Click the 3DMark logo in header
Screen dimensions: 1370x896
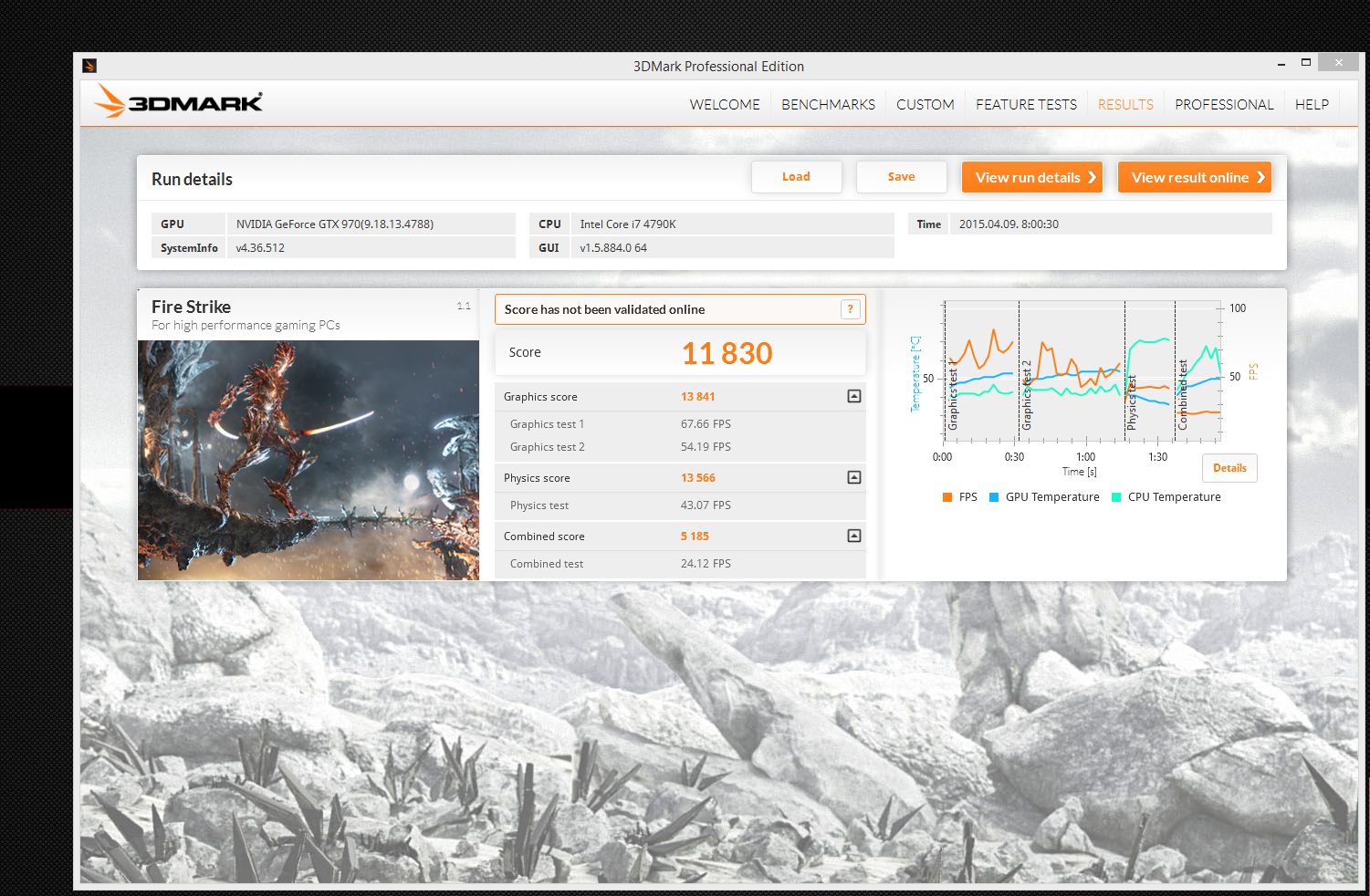click(179, 102)
